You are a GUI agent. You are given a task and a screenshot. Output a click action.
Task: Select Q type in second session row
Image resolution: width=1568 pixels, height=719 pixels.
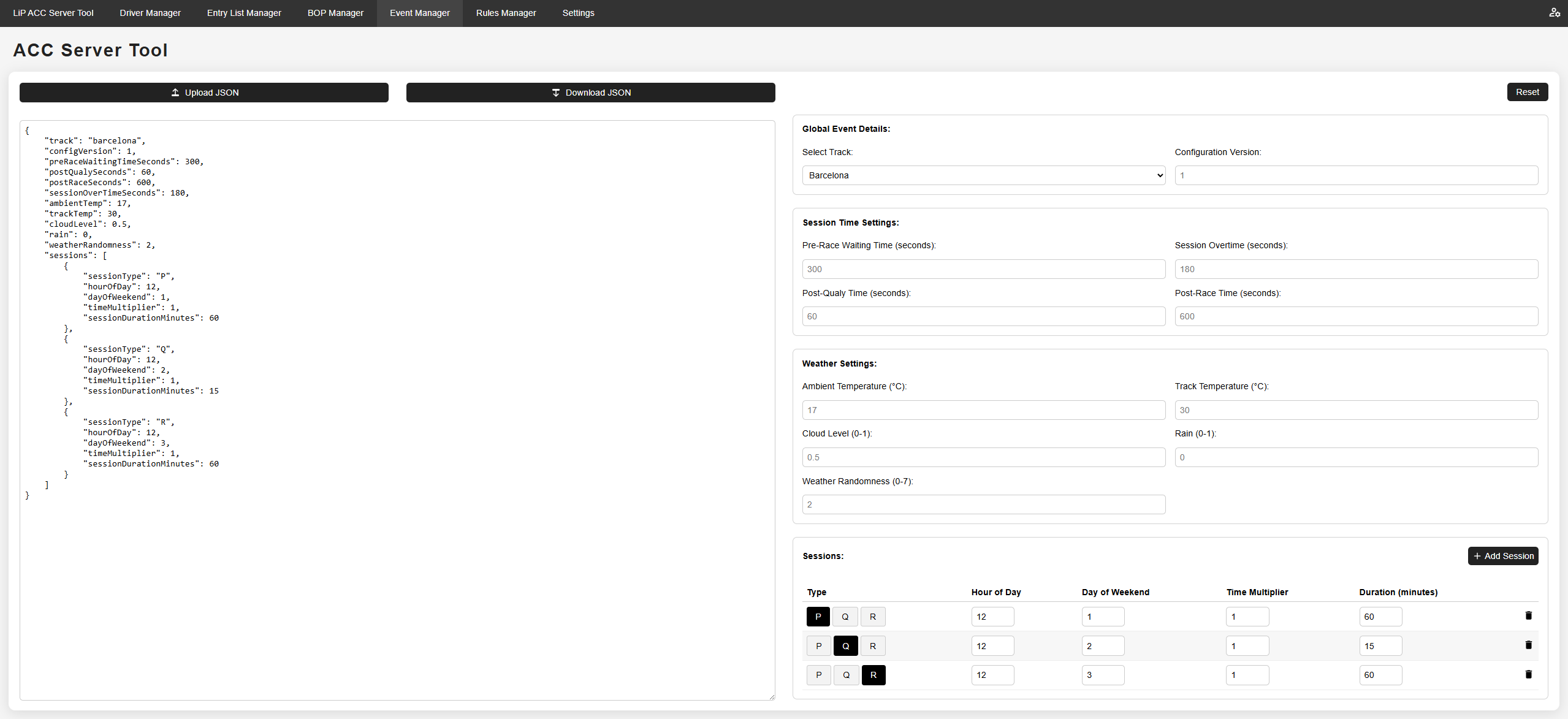point(846,646)
